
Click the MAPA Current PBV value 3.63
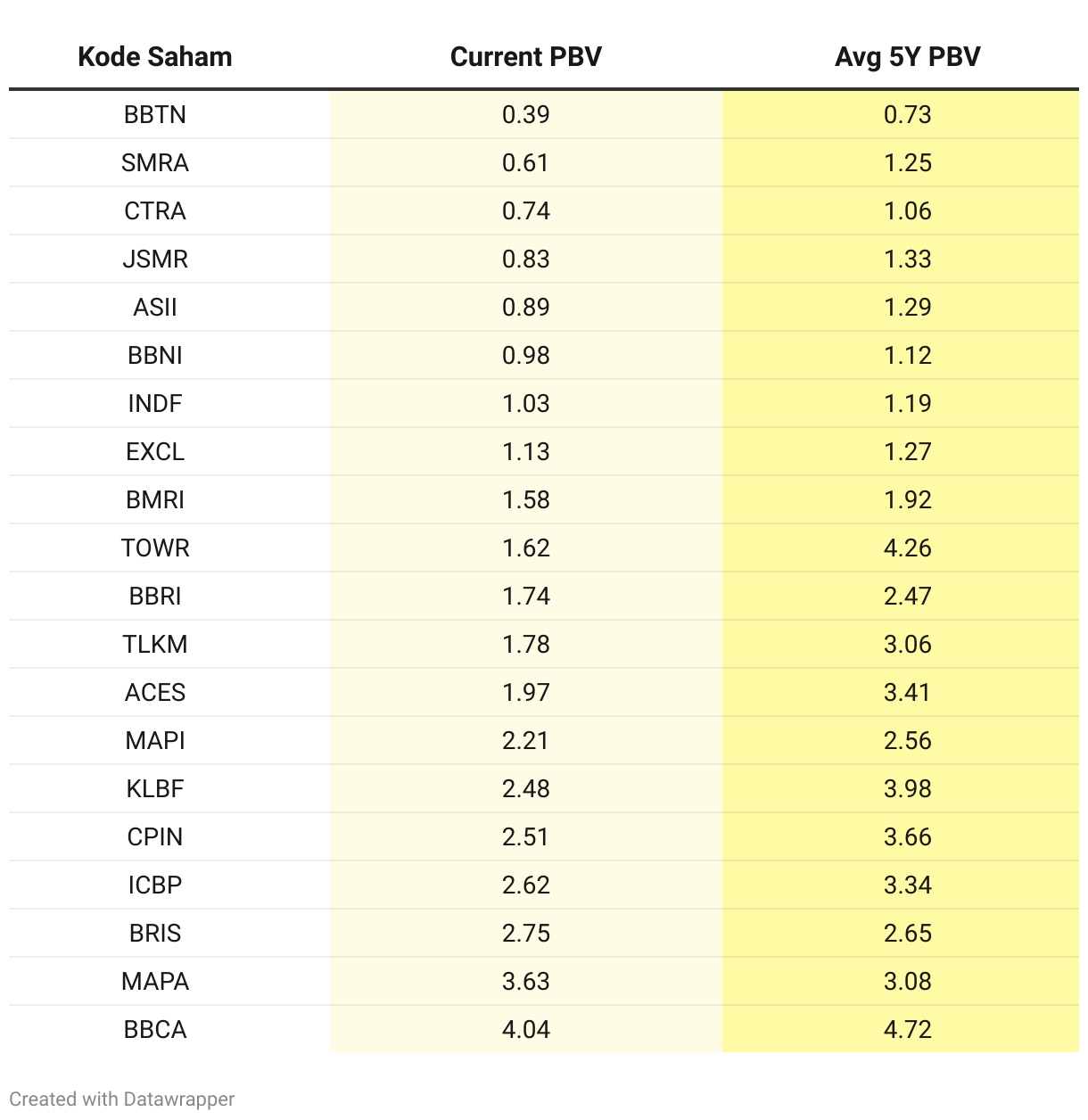pyautogui.click(x=525, y=982)
